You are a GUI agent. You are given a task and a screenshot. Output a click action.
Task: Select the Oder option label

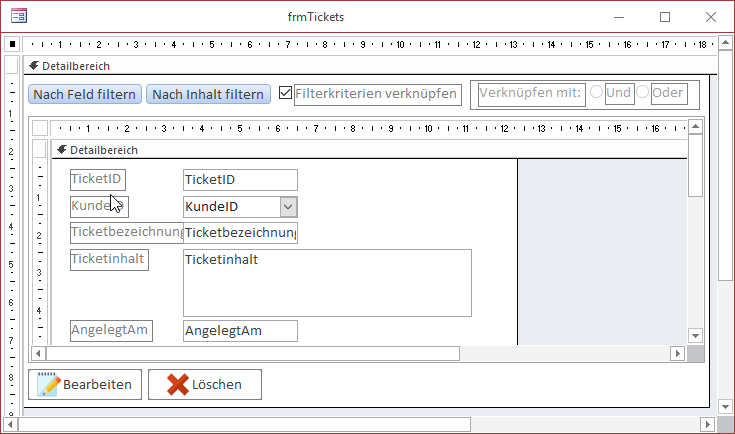point(669,93)
